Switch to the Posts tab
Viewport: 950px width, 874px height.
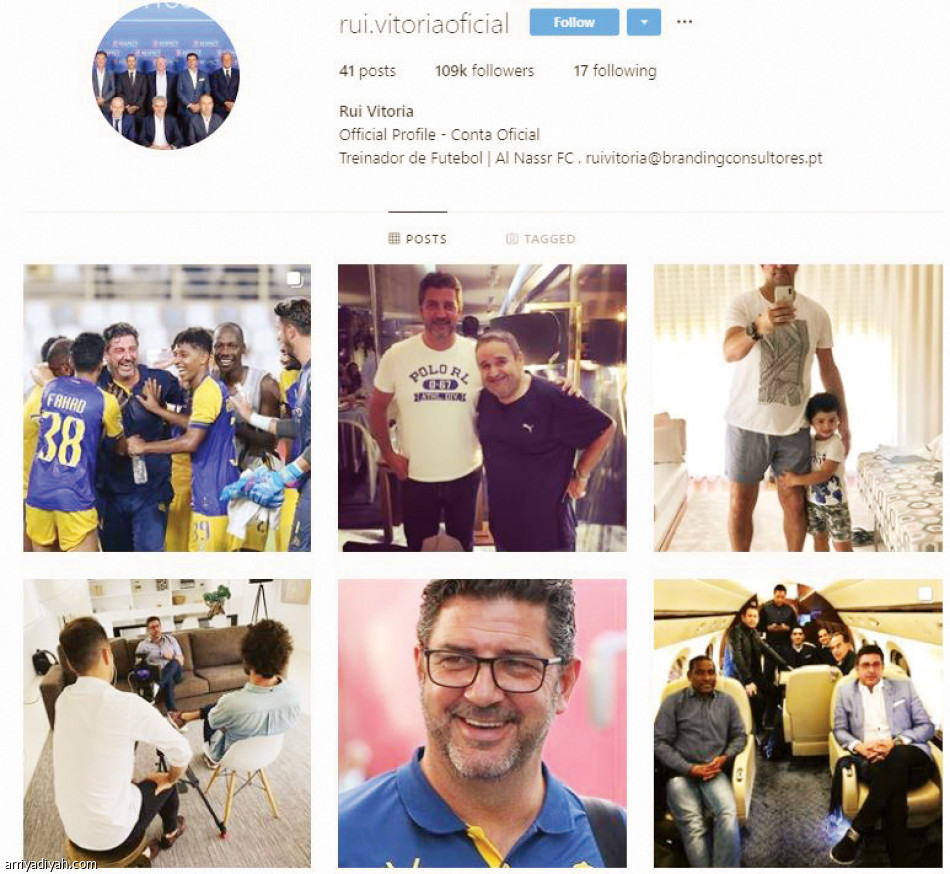tap(417, 239)
